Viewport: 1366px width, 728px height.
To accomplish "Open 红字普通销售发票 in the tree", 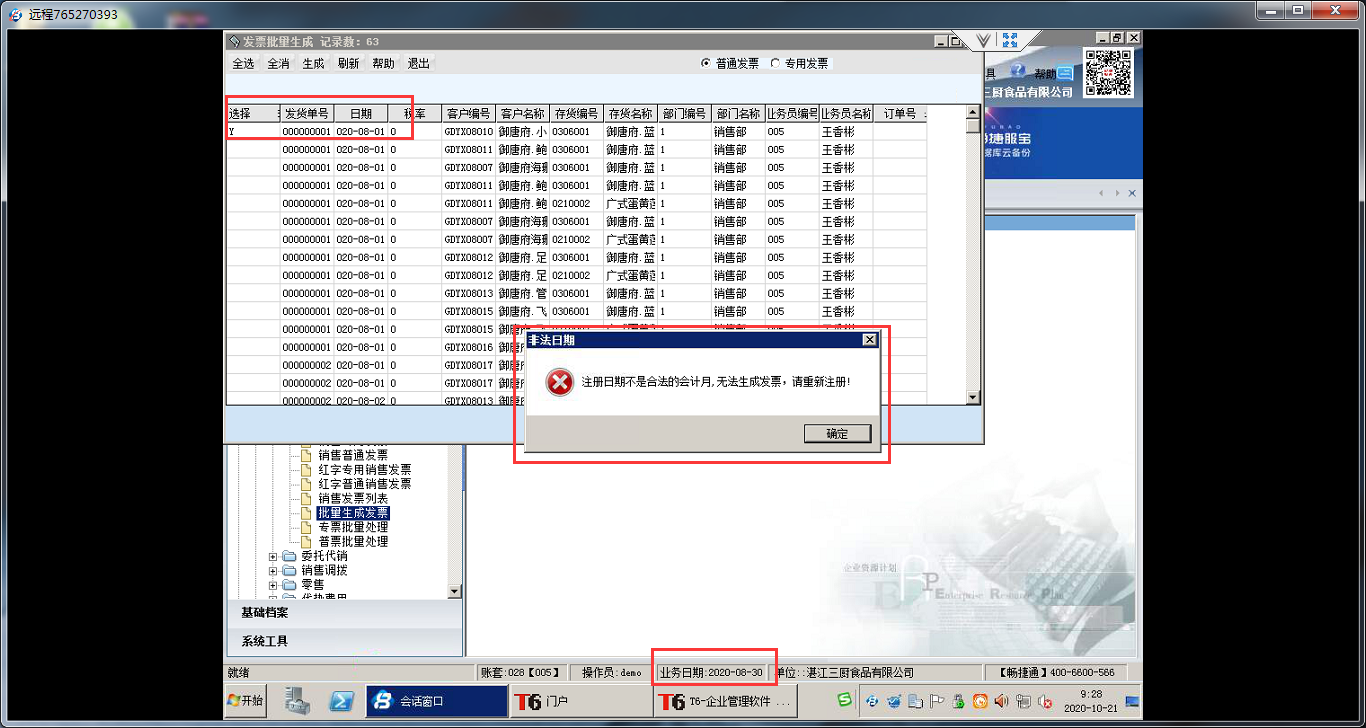I will tap(364, 484).
